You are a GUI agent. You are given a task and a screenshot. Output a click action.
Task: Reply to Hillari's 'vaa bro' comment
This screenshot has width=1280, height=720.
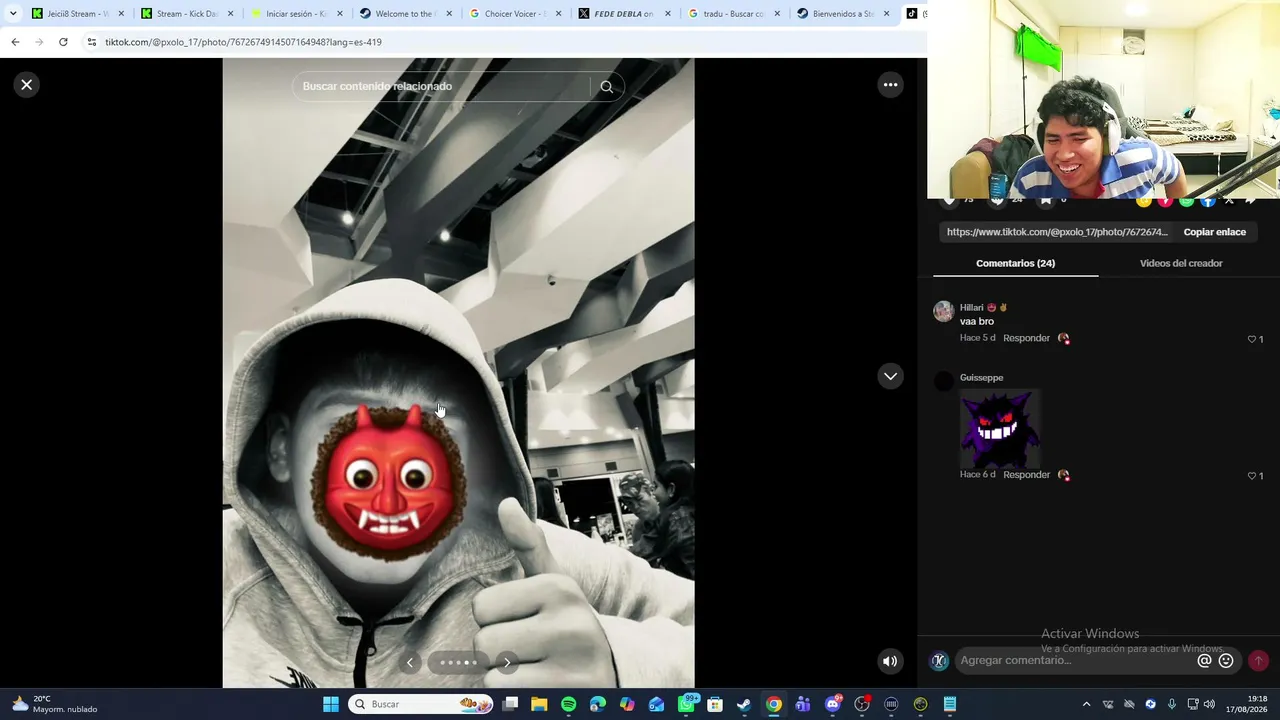pyautogui.click(x=1026, y=338)
